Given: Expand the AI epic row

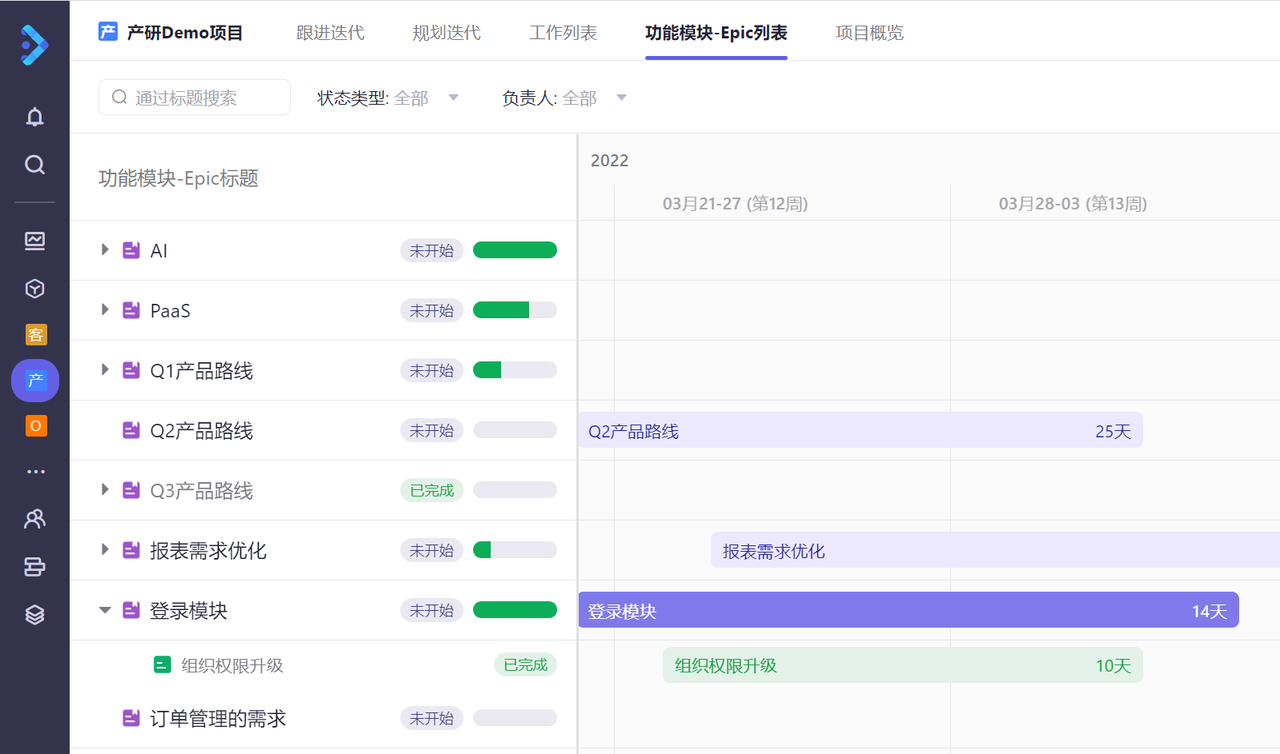Looking at the screenshot, I should pyautogui.click(x=105, y=250).
